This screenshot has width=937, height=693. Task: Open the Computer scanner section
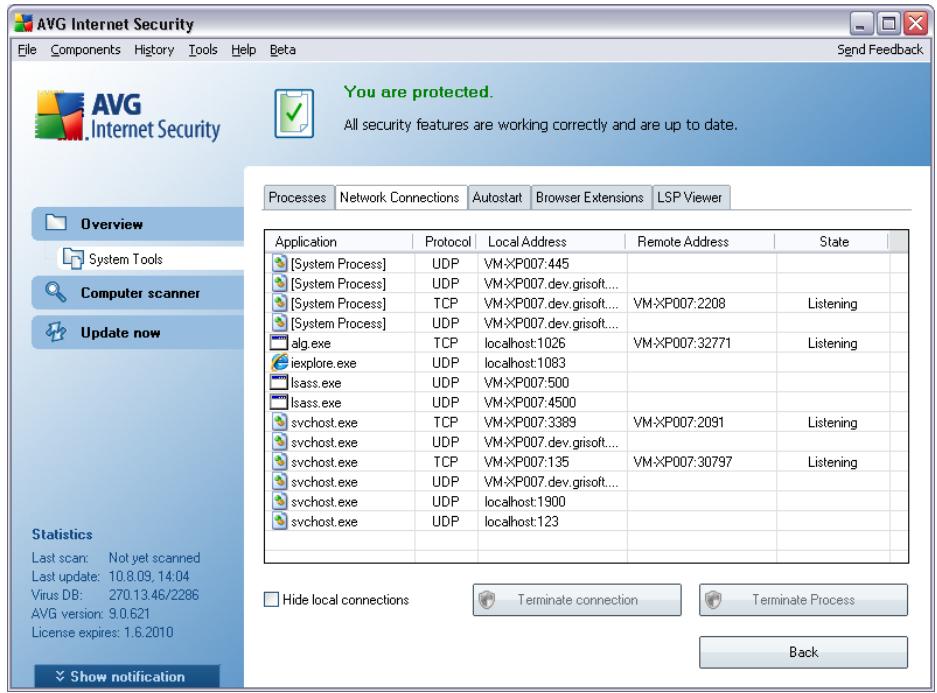coord(138,293)
